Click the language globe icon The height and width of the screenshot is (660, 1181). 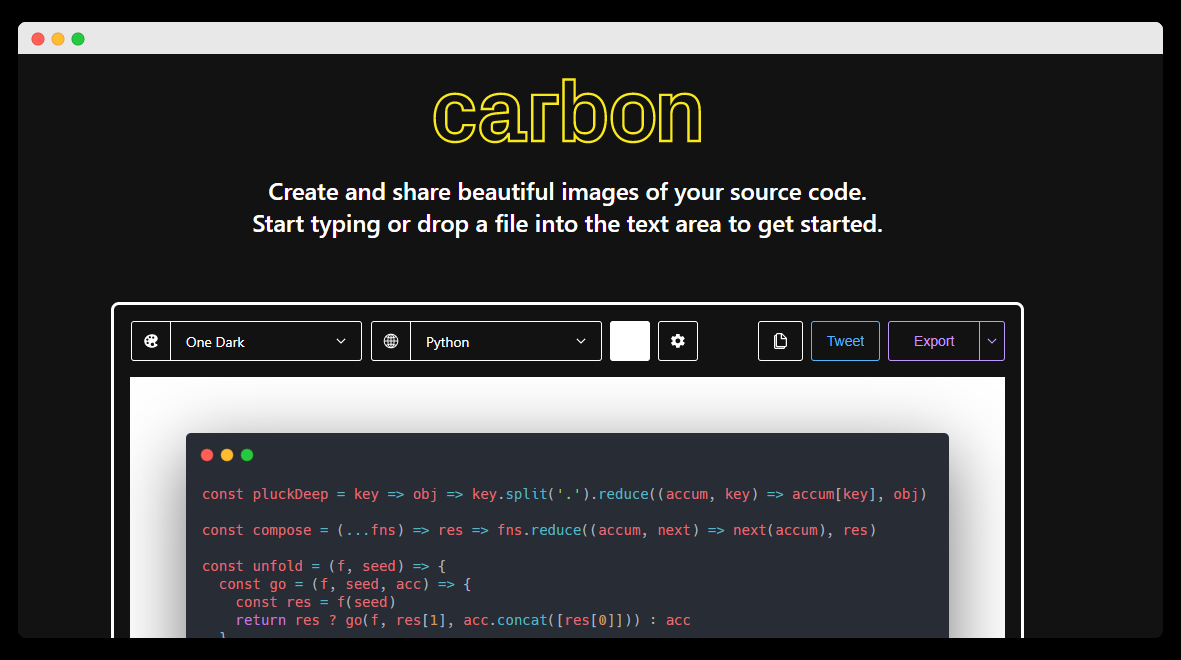click(x=391, y=341)
